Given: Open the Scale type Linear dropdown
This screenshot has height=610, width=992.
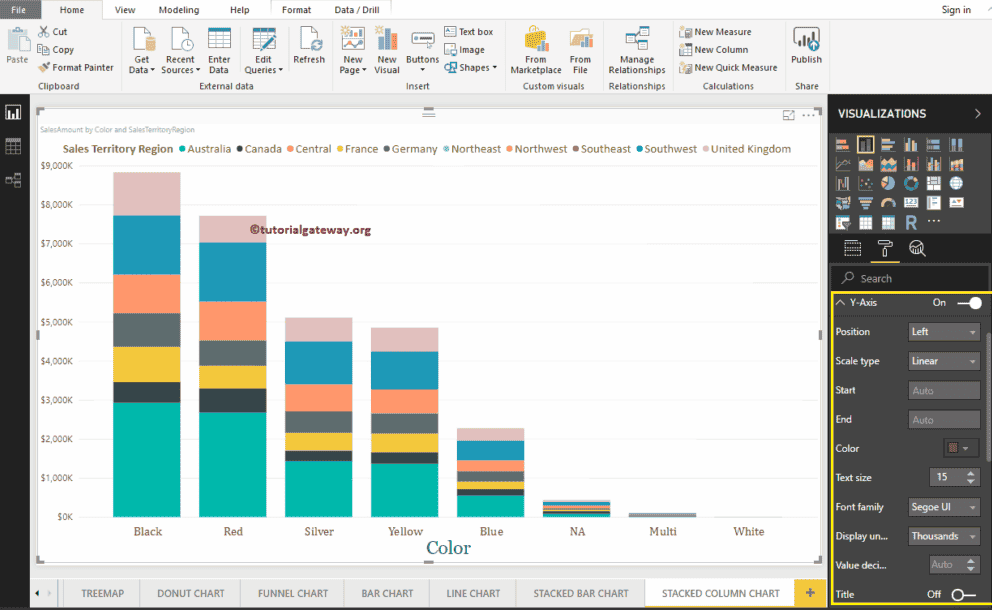Looking at the screenshot, I should pos(944,361).
